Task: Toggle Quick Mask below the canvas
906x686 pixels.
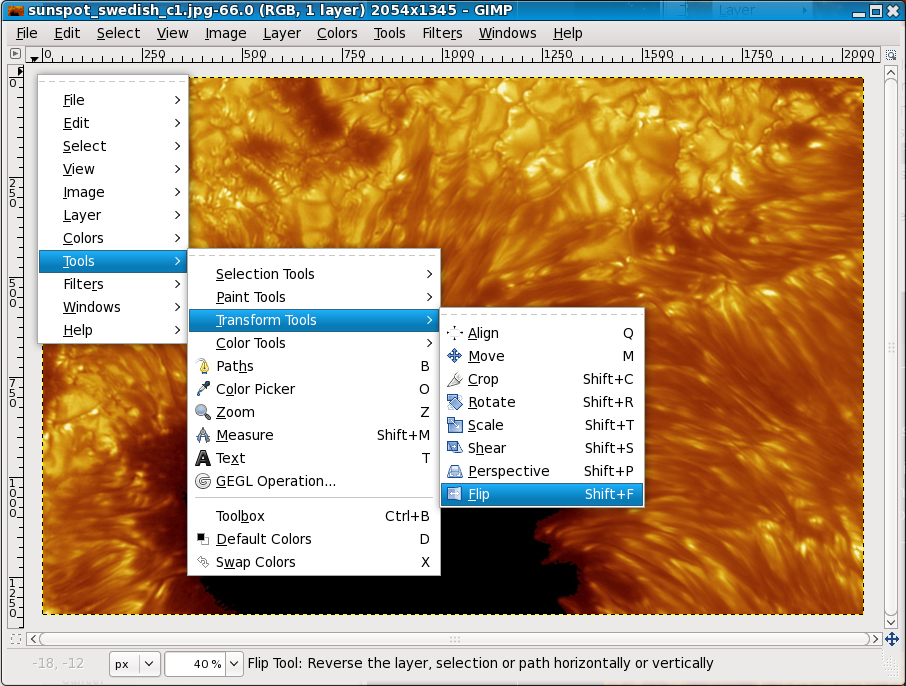Action: (16, 639)
